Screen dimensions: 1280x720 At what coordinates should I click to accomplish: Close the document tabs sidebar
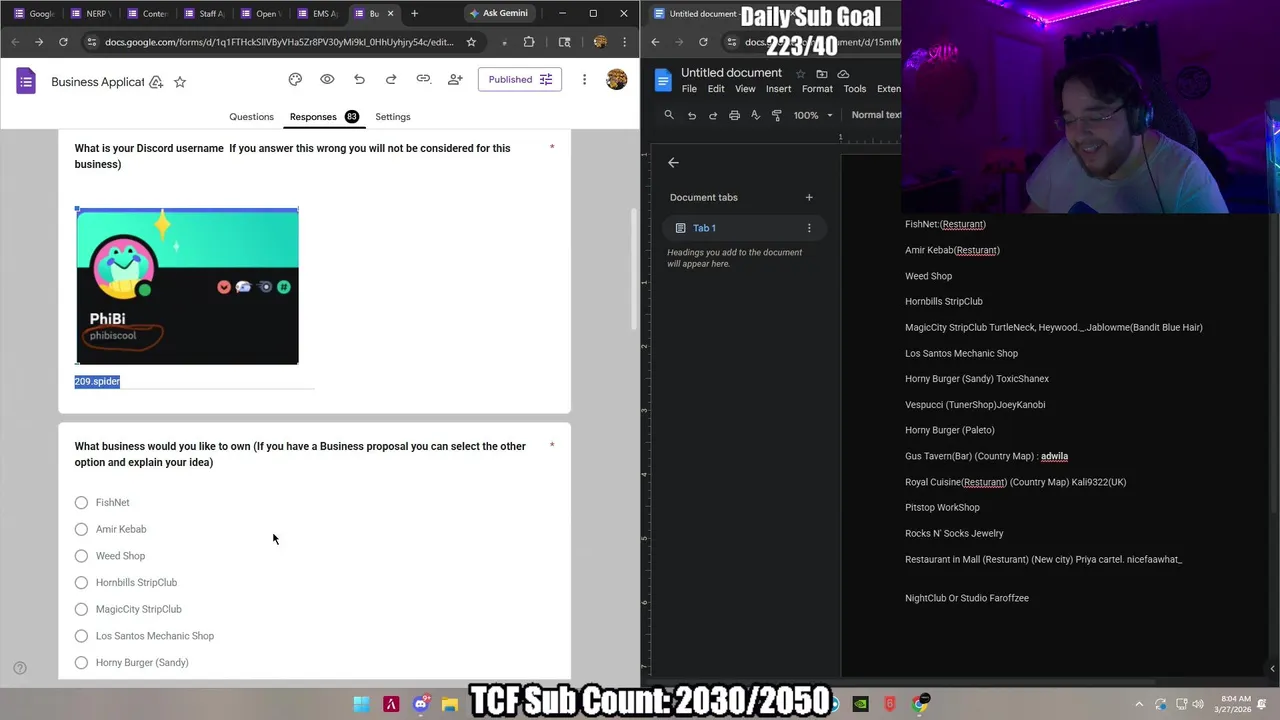pos(673,162)
